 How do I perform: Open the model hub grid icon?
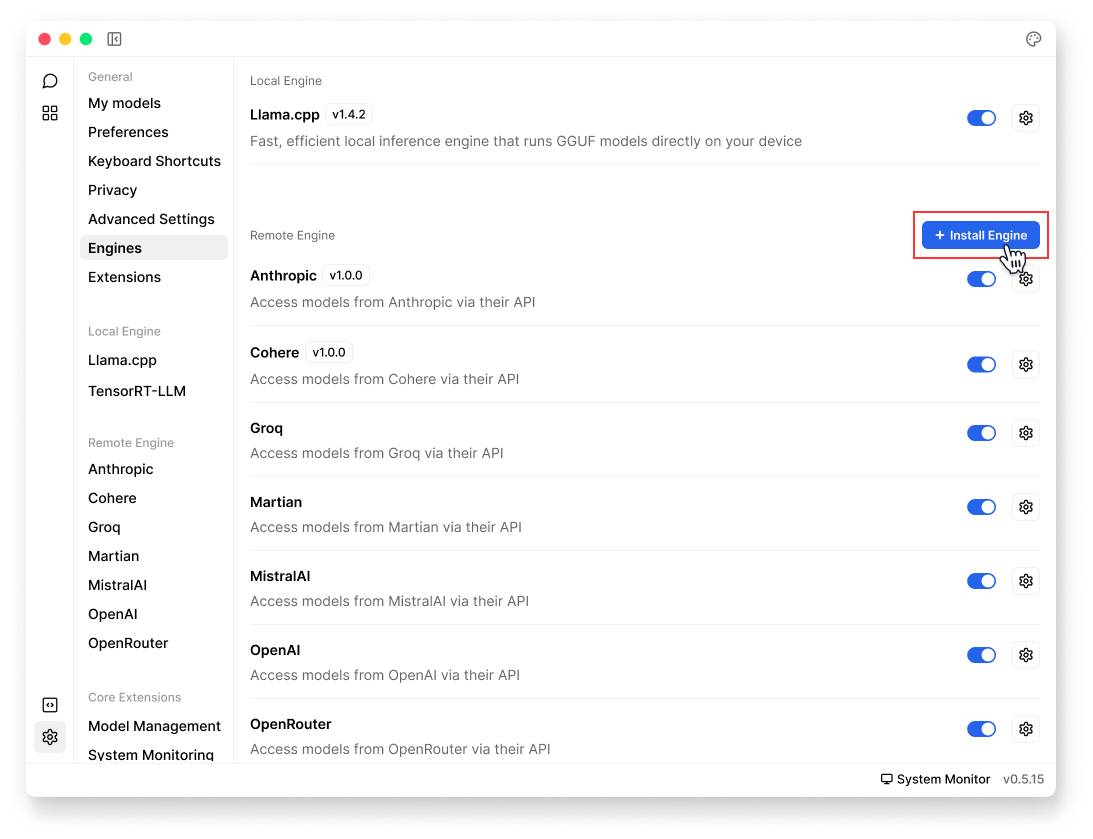tap(50, 113)
